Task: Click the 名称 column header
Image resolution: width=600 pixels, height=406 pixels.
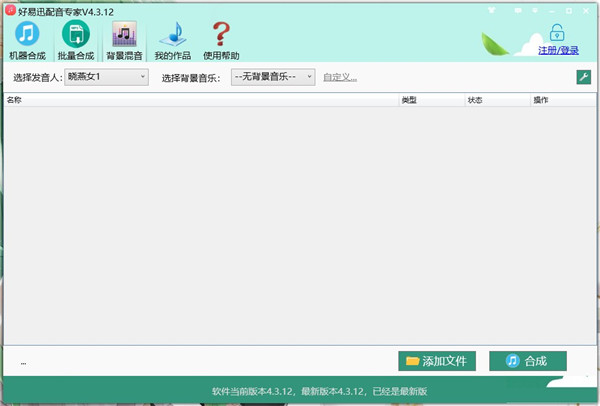Action: pyautogui.click(x=15, y=101)
